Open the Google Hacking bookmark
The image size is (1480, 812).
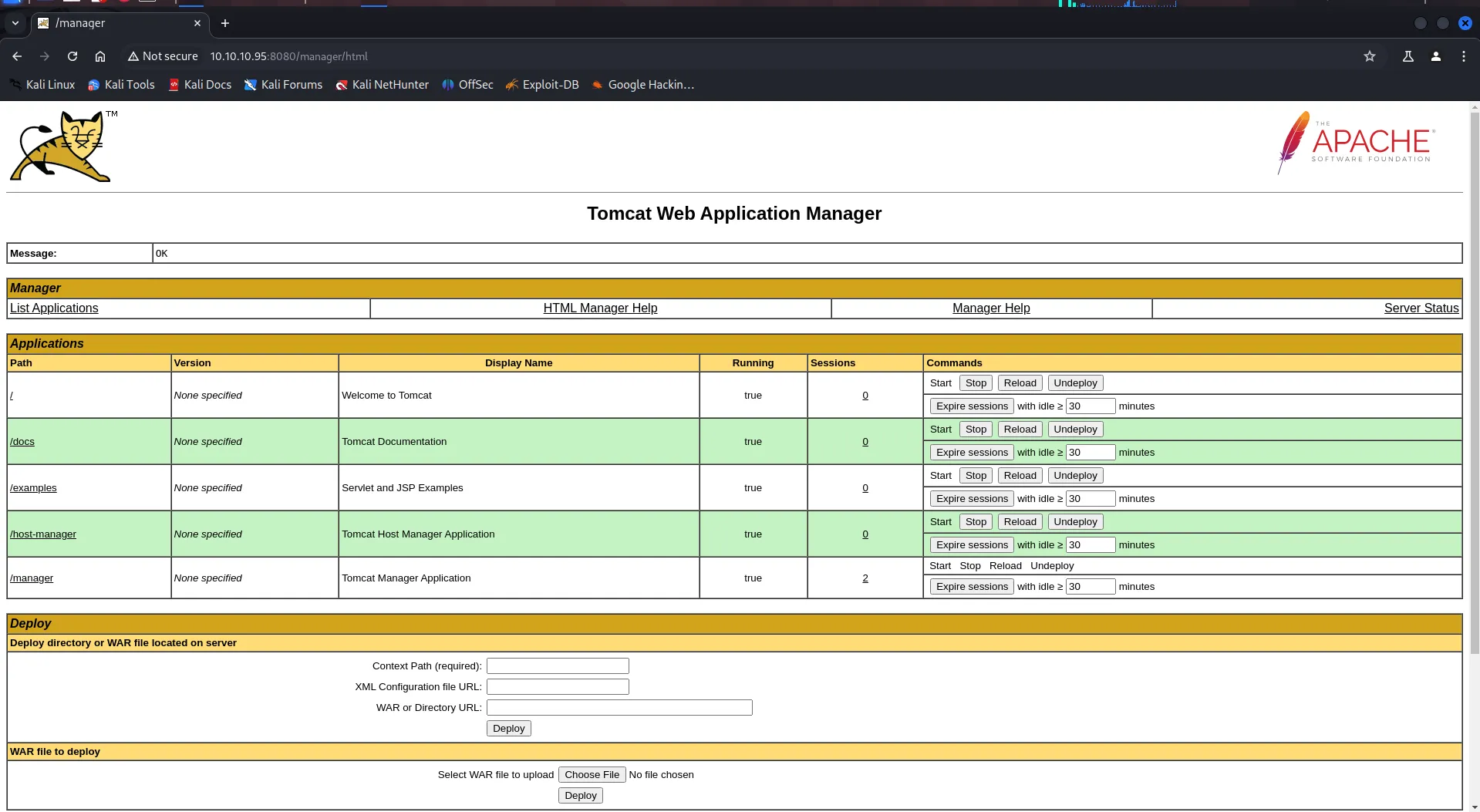(643, 85)
